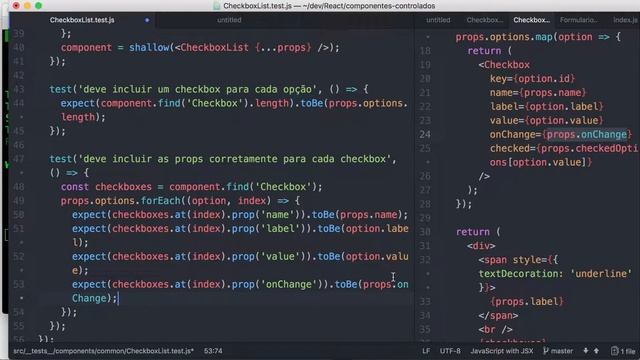The height and width of the screenshot is (360, 640).
Task: Click 'label={option.label}' attribute line
Action: (547, 106)
